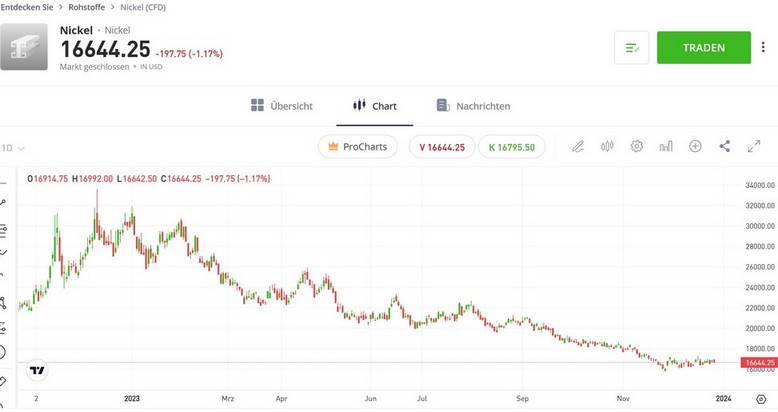The image size is (778, 412).
Task: Open three-dot more options menu
Action: pos(764,48)
